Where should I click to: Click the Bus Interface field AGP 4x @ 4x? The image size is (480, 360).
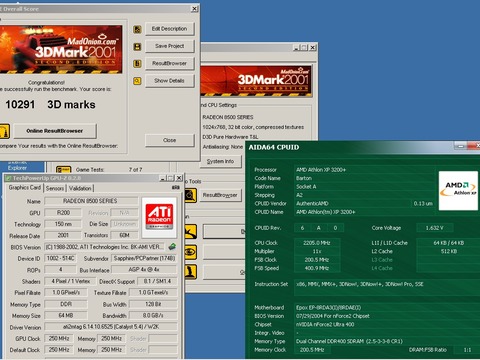pyautogui.click(x=144, y=270)
